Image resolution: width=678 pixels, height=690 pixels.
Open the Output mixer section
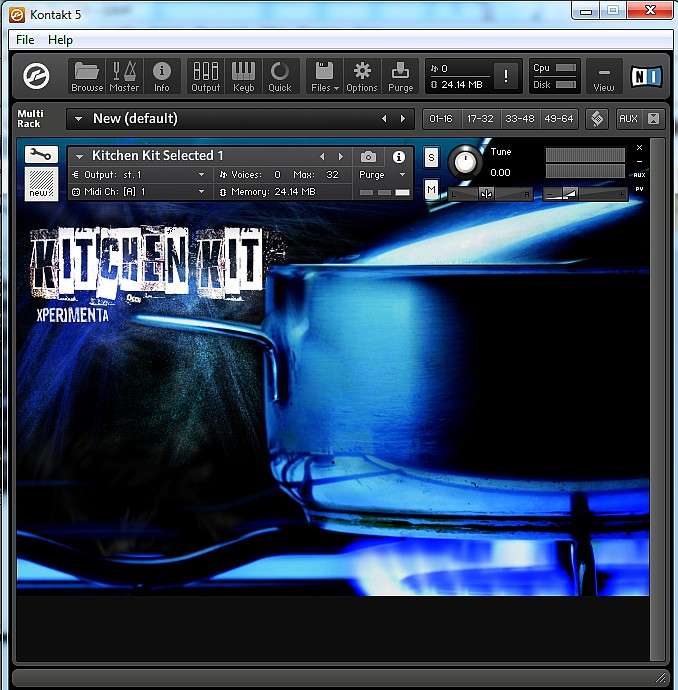point(205,77)
